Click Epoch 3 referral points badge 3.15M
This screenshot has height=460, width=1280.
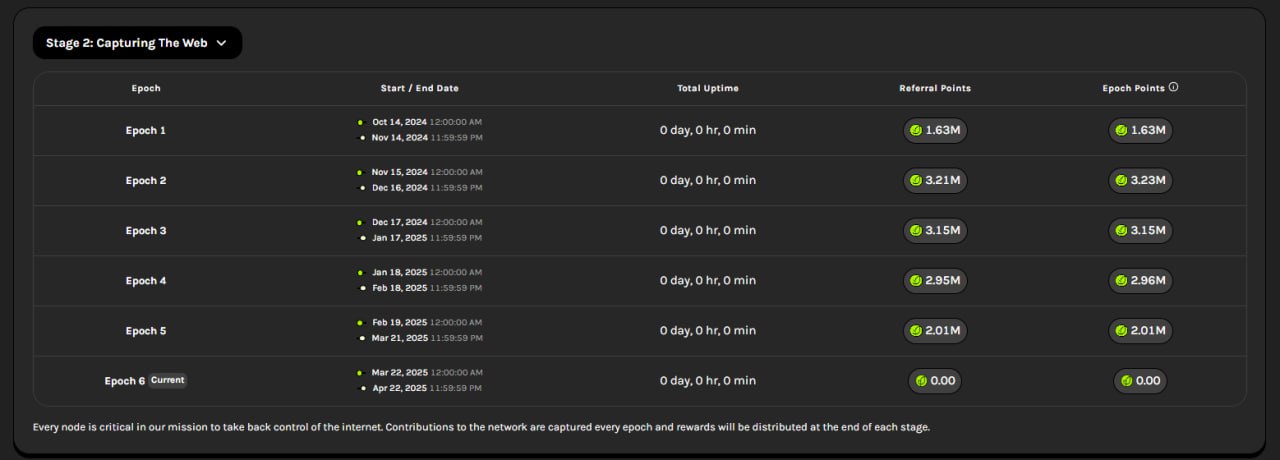[x=935, y=230]
